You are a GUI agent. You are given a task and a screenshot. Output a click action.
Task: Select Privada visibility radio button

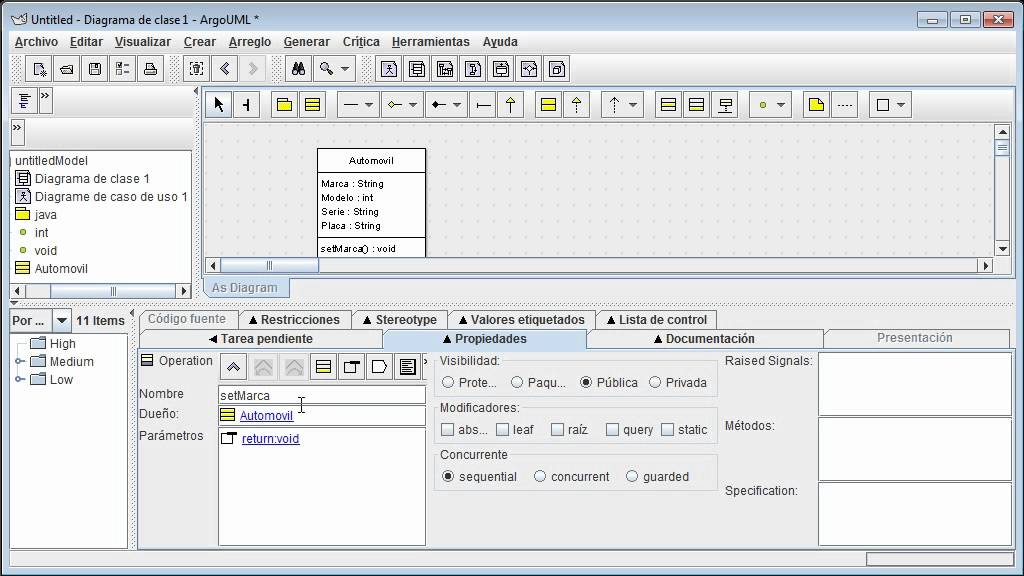655,383
